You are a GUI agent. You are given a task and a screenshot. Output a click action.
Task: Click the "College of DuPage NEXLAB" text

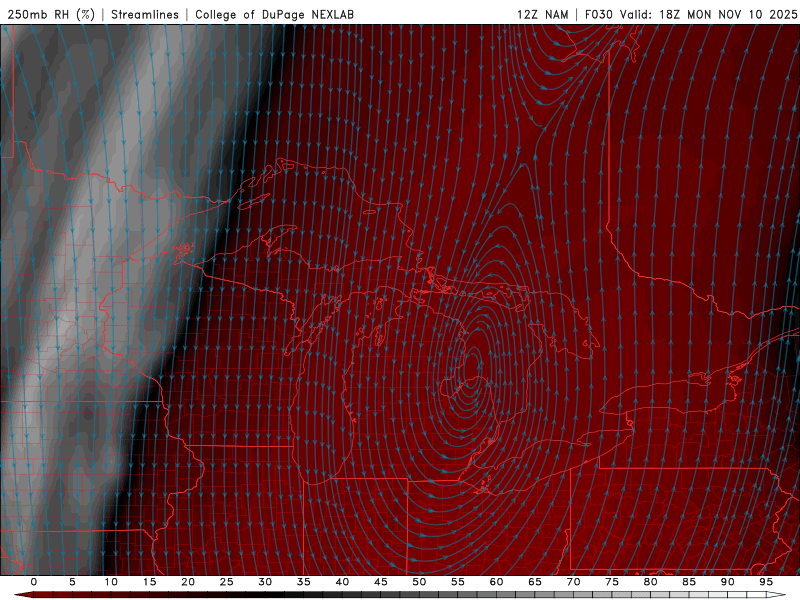274,14
